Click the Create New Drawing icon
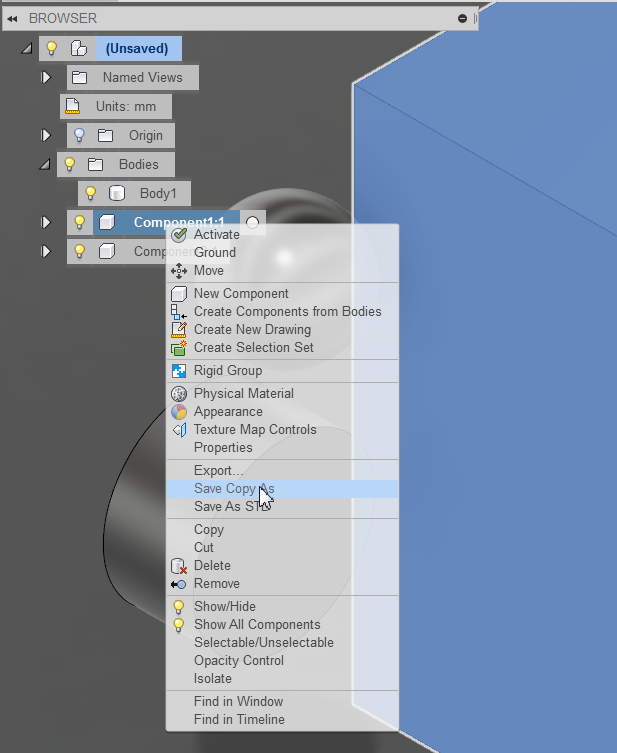The image size is (617, 753). (179, 329)
